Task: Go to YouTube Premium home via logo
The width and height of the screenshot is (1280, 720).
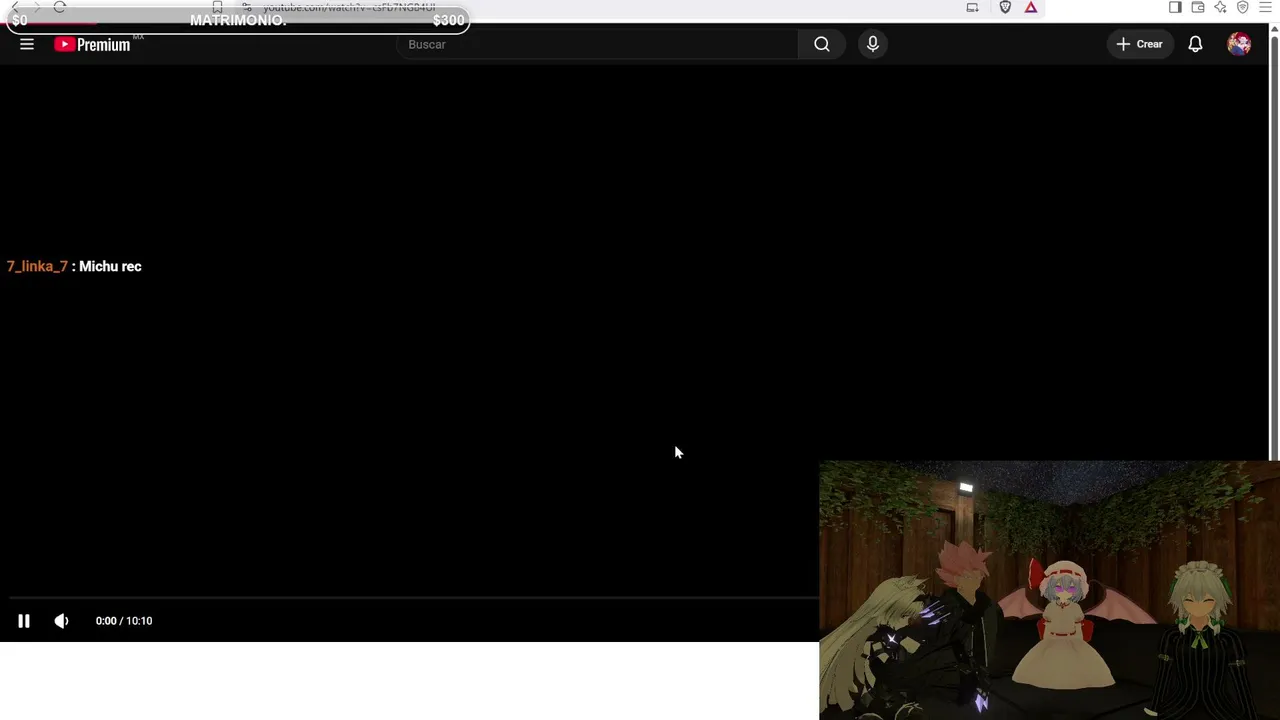Action: point(92,44)
